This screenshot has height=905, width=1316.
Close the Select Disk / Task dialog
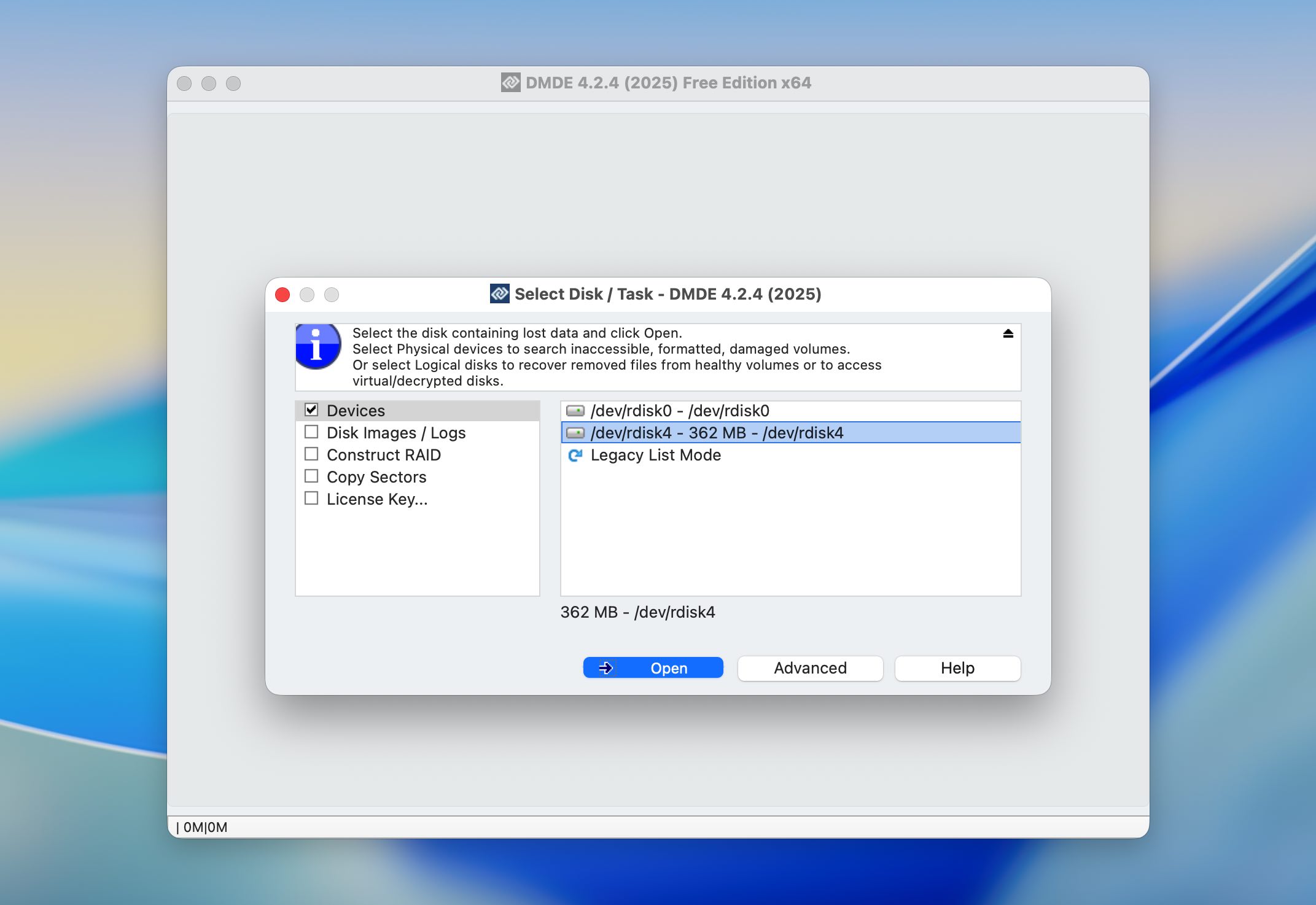click(x=282, y=295)
